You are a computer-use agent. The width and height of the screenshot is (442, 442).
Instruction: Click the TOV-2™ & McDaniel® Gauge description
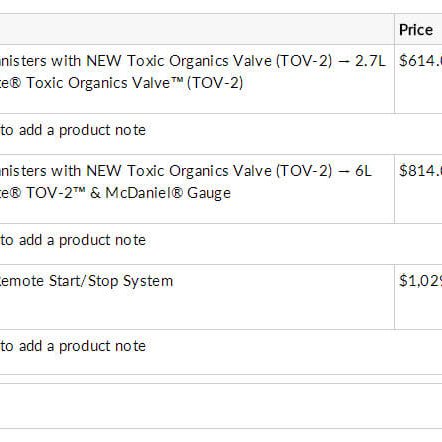pyautogui.click(x=115, y=193)
